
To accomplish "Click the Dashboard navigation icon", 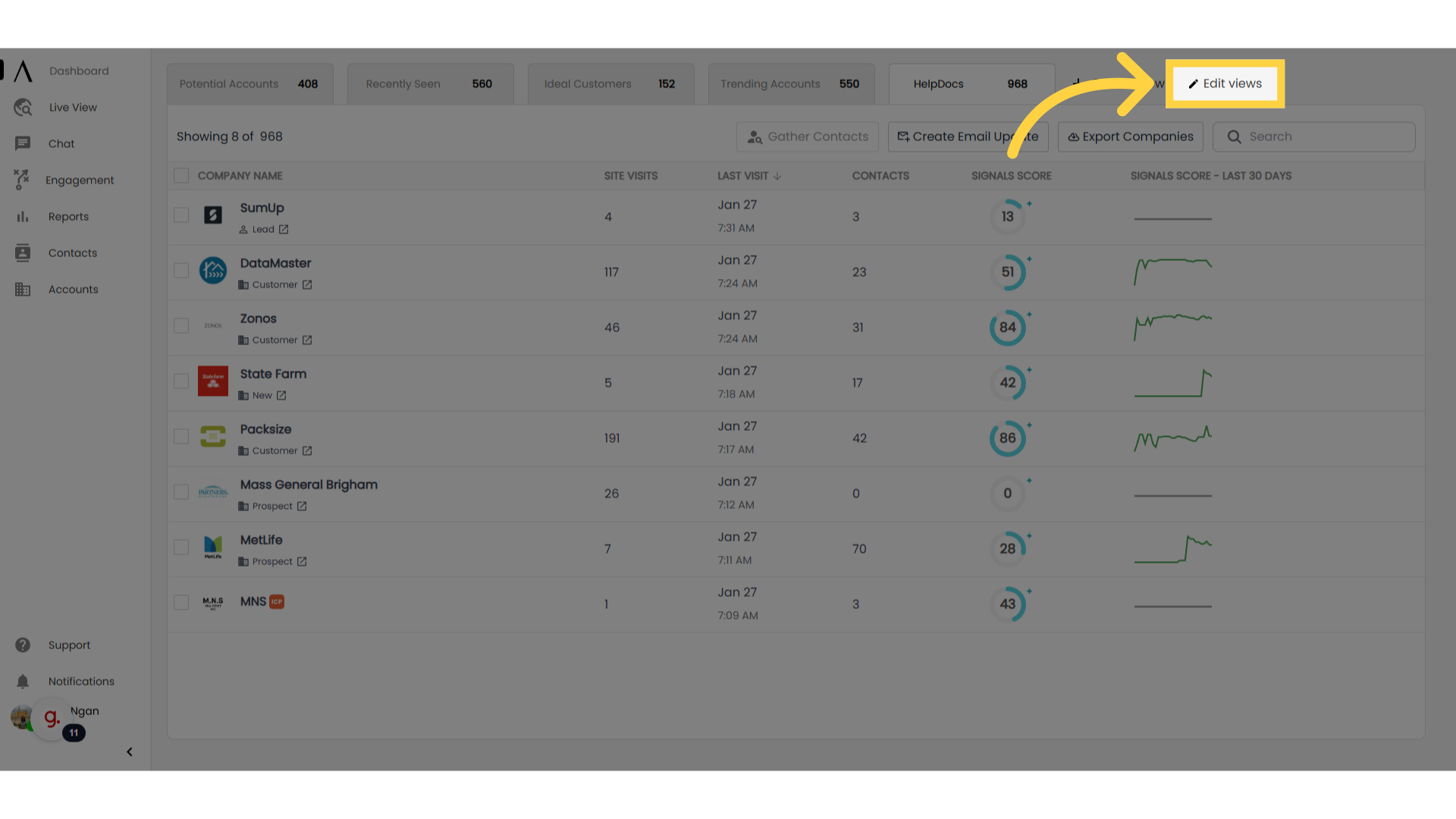I will pyautogui.click(x=22, y=70).
